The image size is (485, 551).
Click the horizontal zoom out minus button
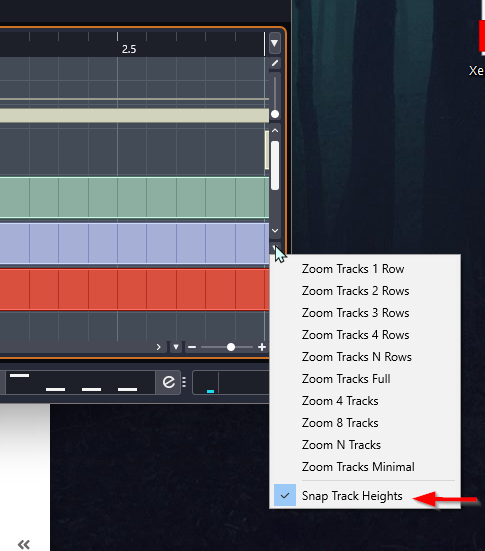click(x=192, y=347)
